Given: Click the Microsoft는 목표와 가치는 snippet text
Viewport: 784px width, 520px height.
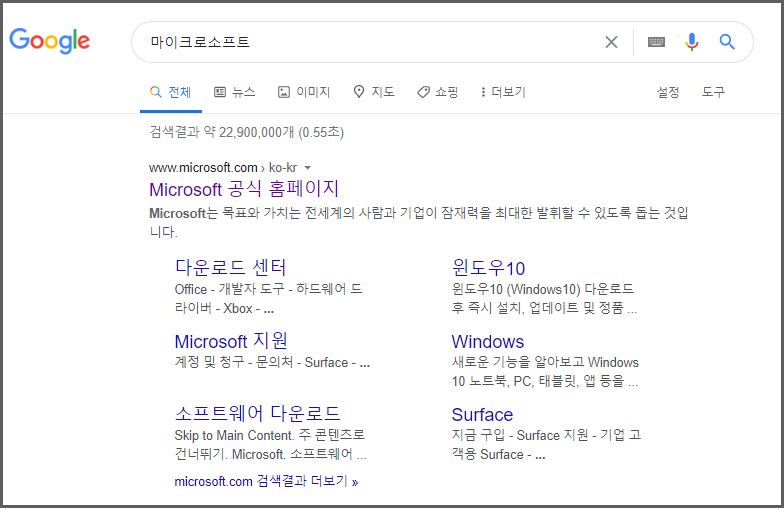Looking at the screenshot, I should click(x=418, y=222).
